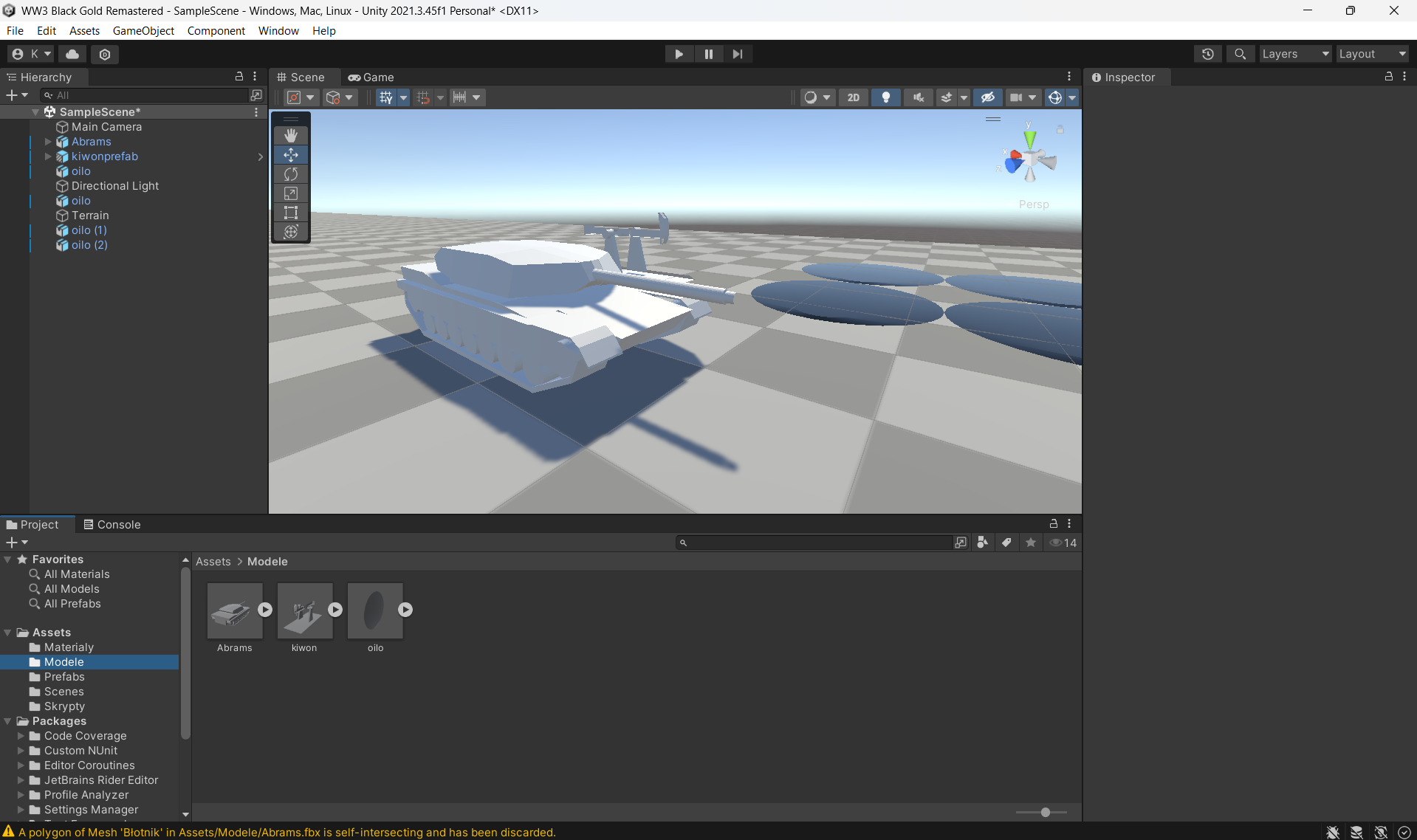The width and height of the screenshot is (1417, 840).
Task: Open the Window menu
Action: [278, 31]
